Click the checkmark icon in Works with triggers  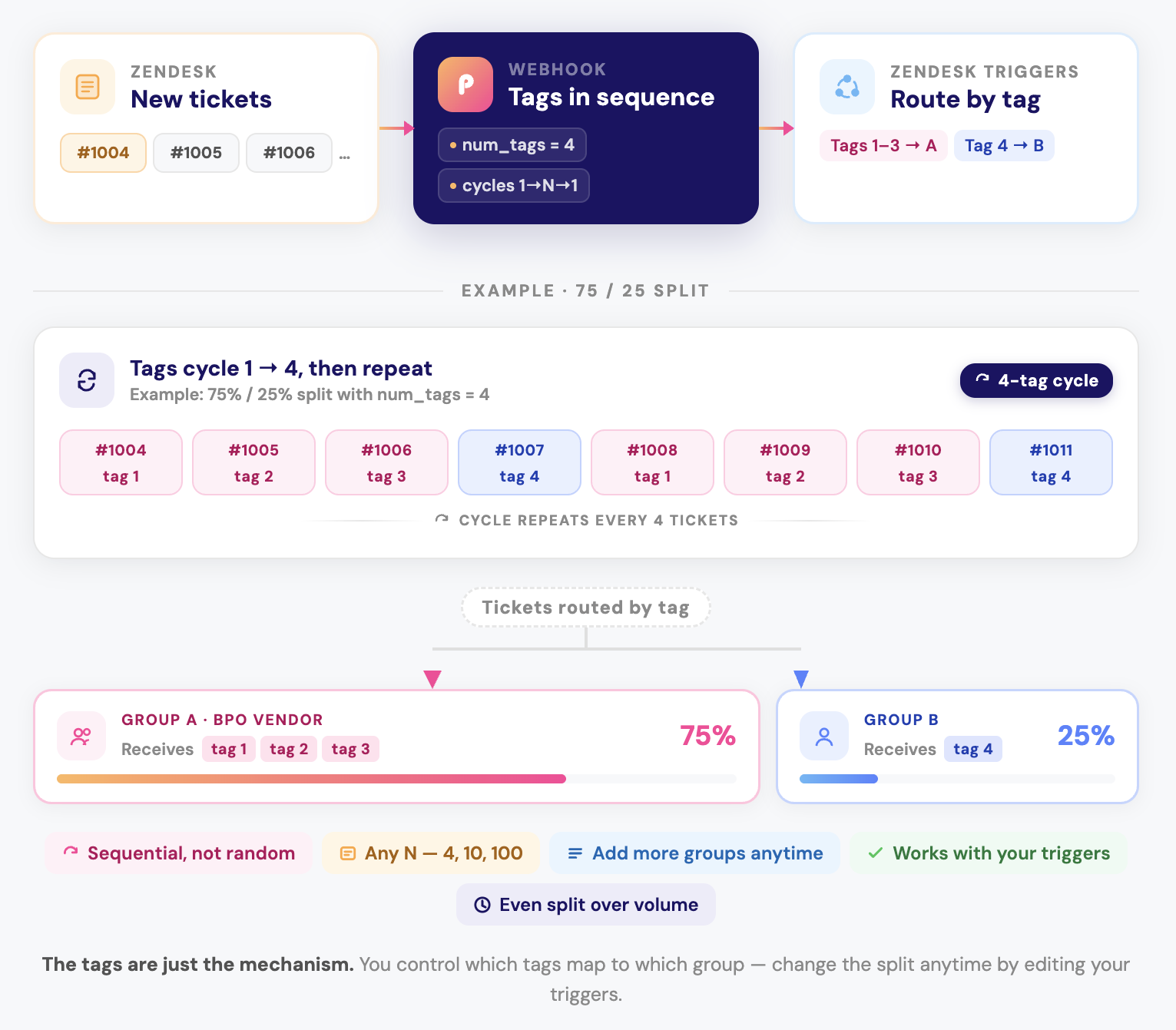pos(875,853)
